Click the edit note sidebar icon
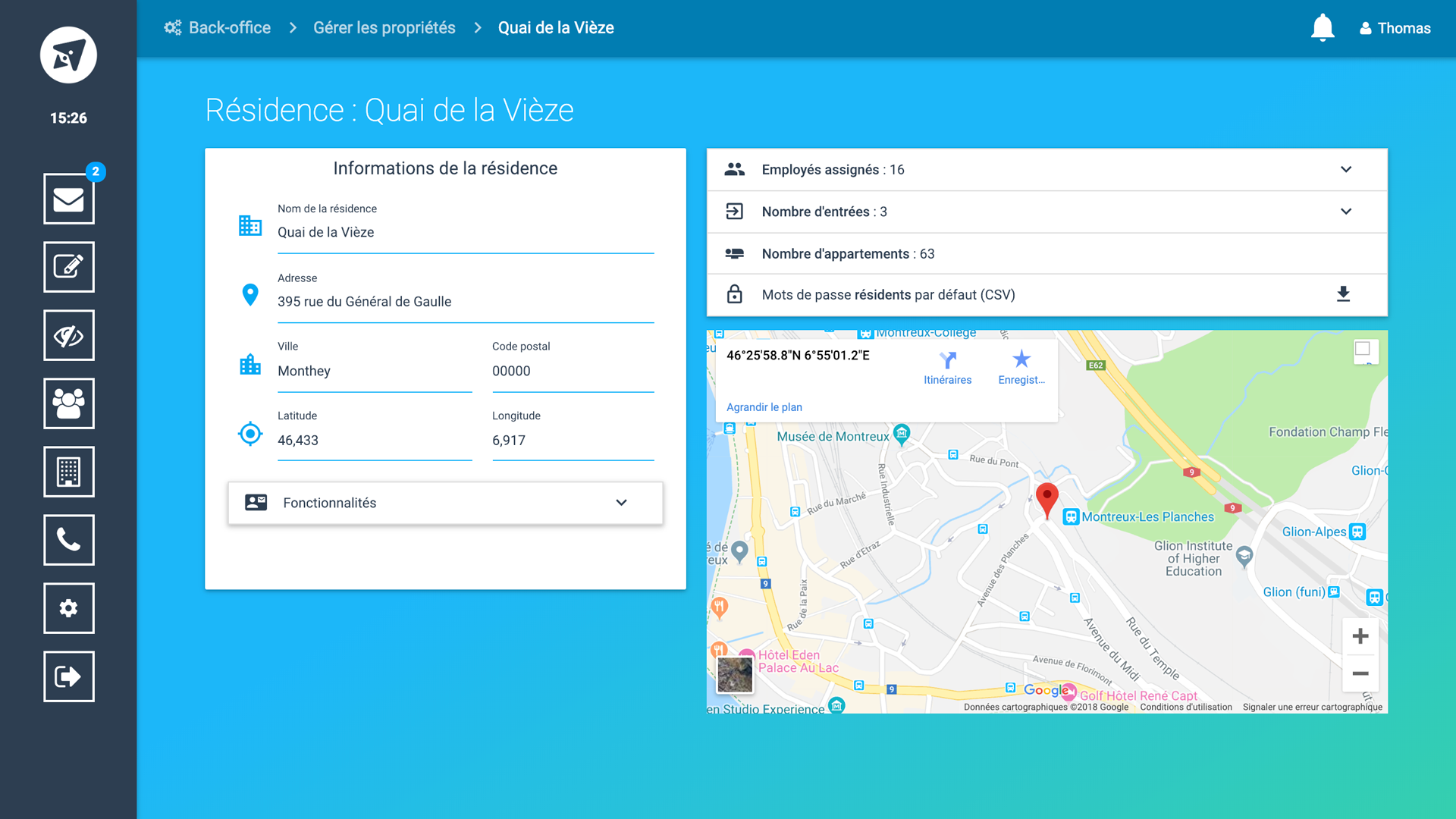This screenshot has height=819, width=1456. point(68,267)
